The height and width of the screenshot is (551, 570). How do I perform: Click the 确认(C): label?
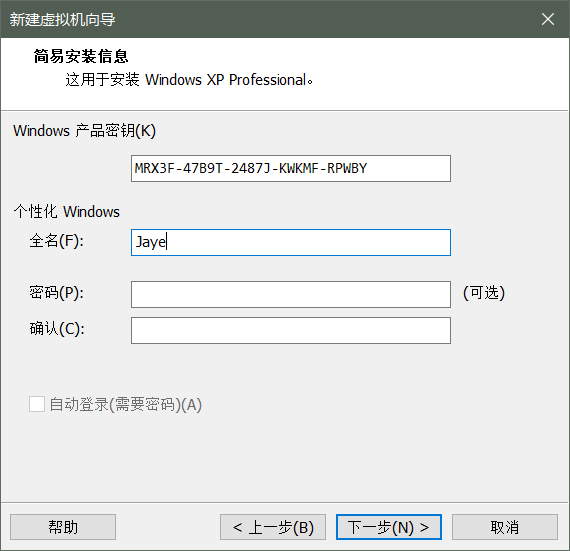[57, 329]
